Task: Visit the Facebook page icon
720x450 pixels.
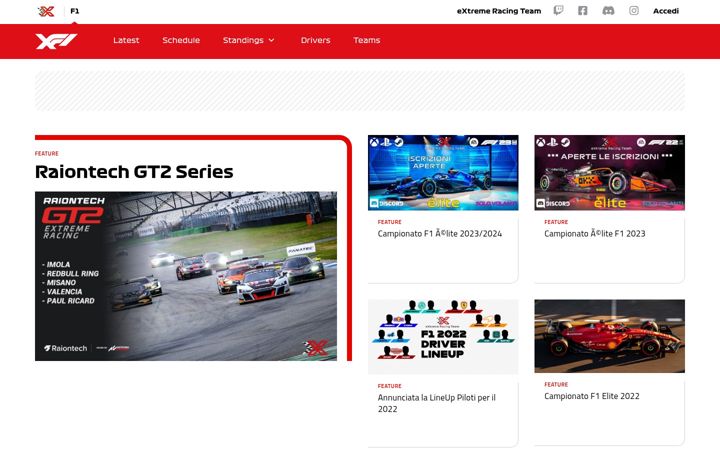Action: (x=583, y=11)
